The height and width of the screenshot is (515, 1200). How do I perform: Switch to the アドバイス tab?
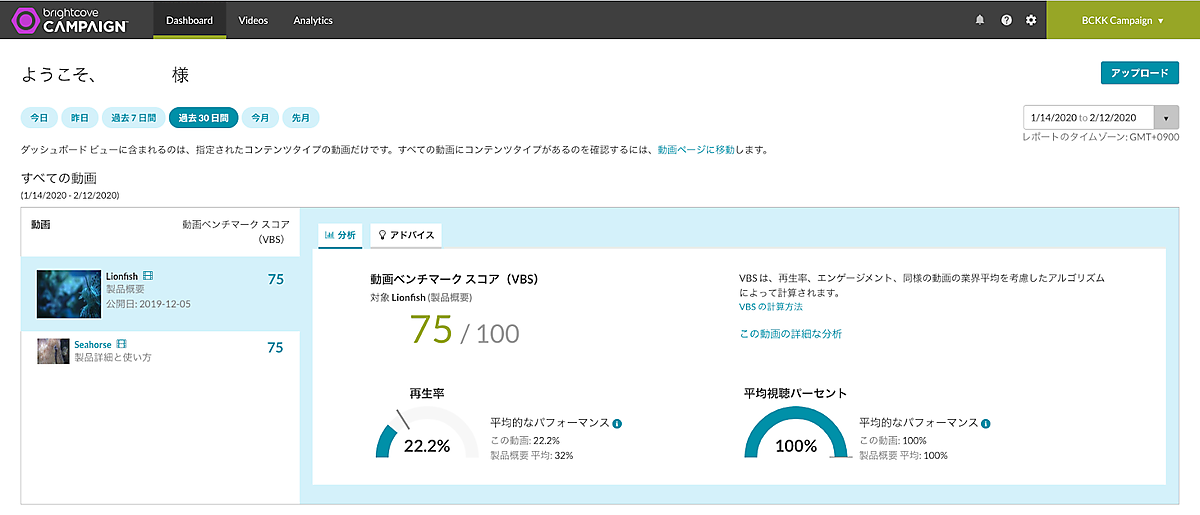point(405,235)
